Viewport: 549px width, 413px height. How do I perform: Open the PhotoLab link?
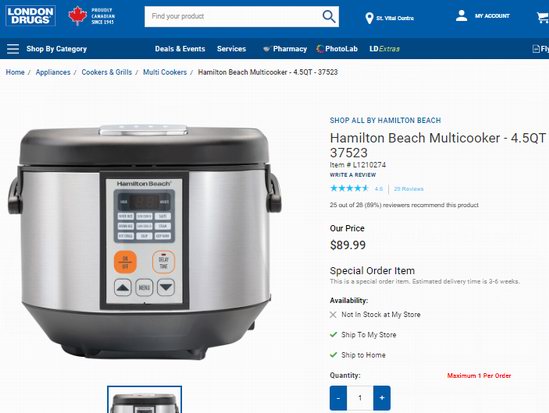coord(337,49)
